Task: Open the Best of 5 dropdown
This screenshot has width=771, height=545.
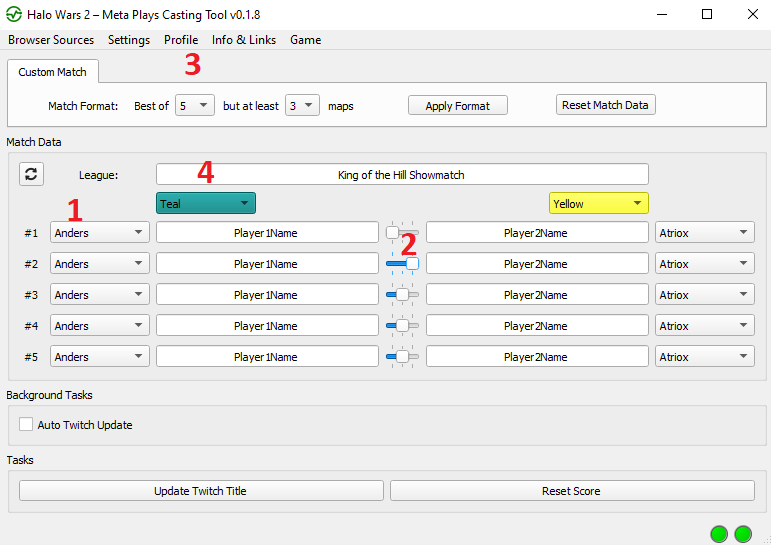Action: (x=194, y=105)
